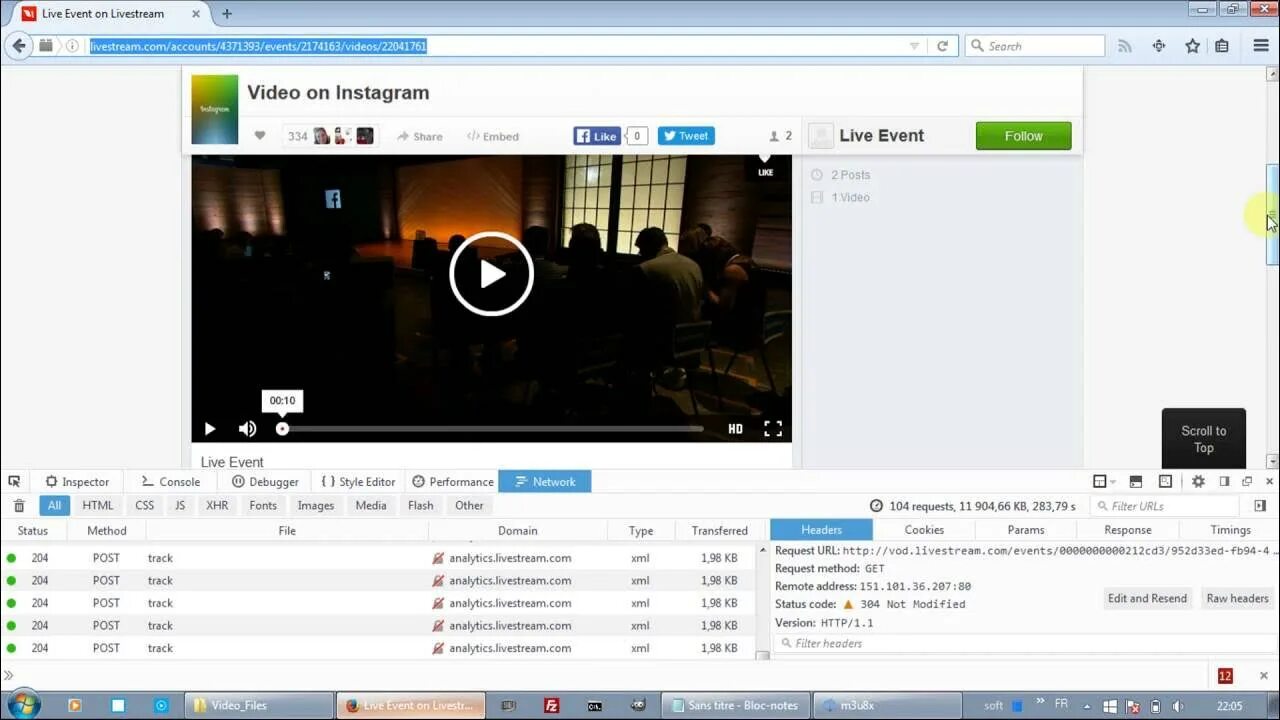Viewport: 1280px width, 720px height.
Task: Select the Network tab in devtools
Action: (x=545, y=482)
